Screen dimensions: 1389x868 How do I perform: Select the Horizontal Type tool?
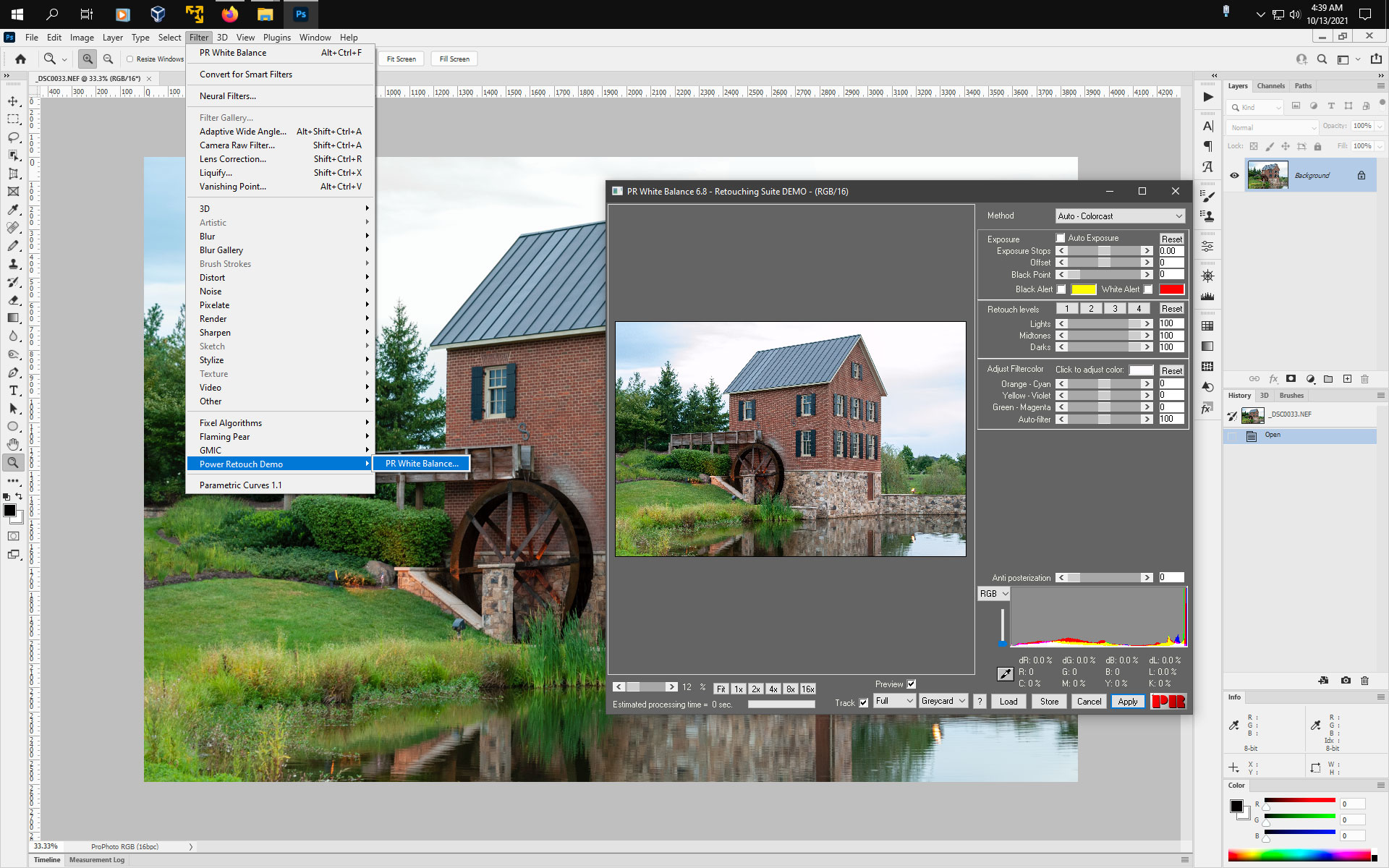(13, 391)
